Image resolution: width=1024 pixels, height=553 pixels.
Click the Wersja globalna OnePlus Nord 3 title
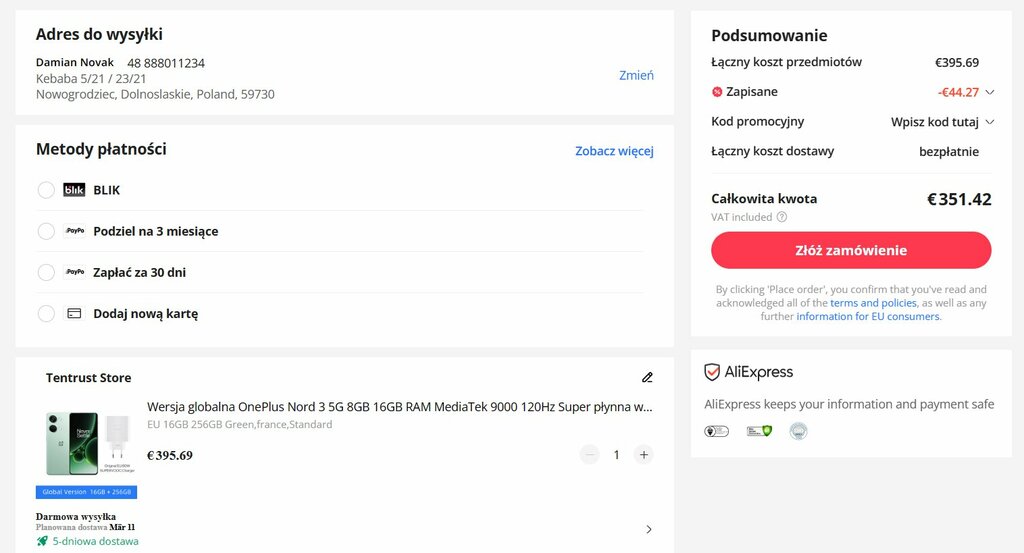coord(400,407)
